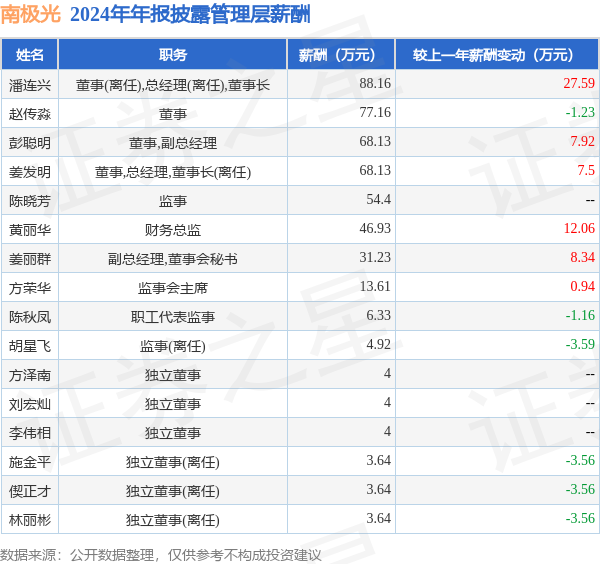Click the 职务 column header
Image resolution: width=600 pixels, height=564 pixels.
coord(173,55)
